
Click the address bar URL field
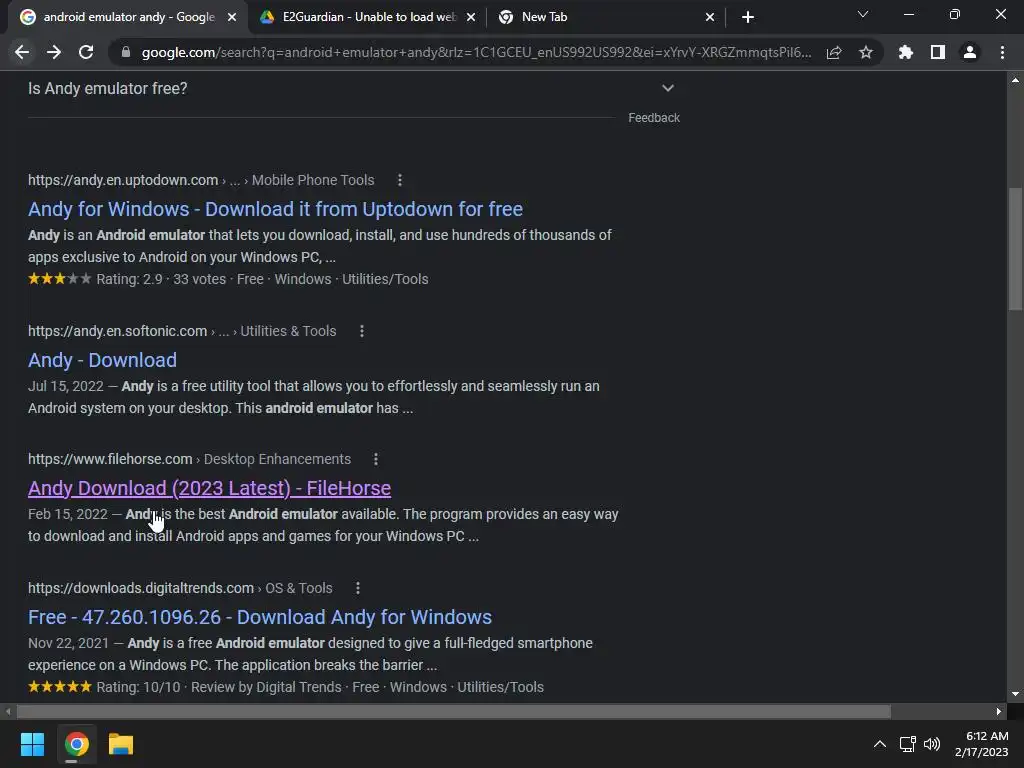click(476, 52)
